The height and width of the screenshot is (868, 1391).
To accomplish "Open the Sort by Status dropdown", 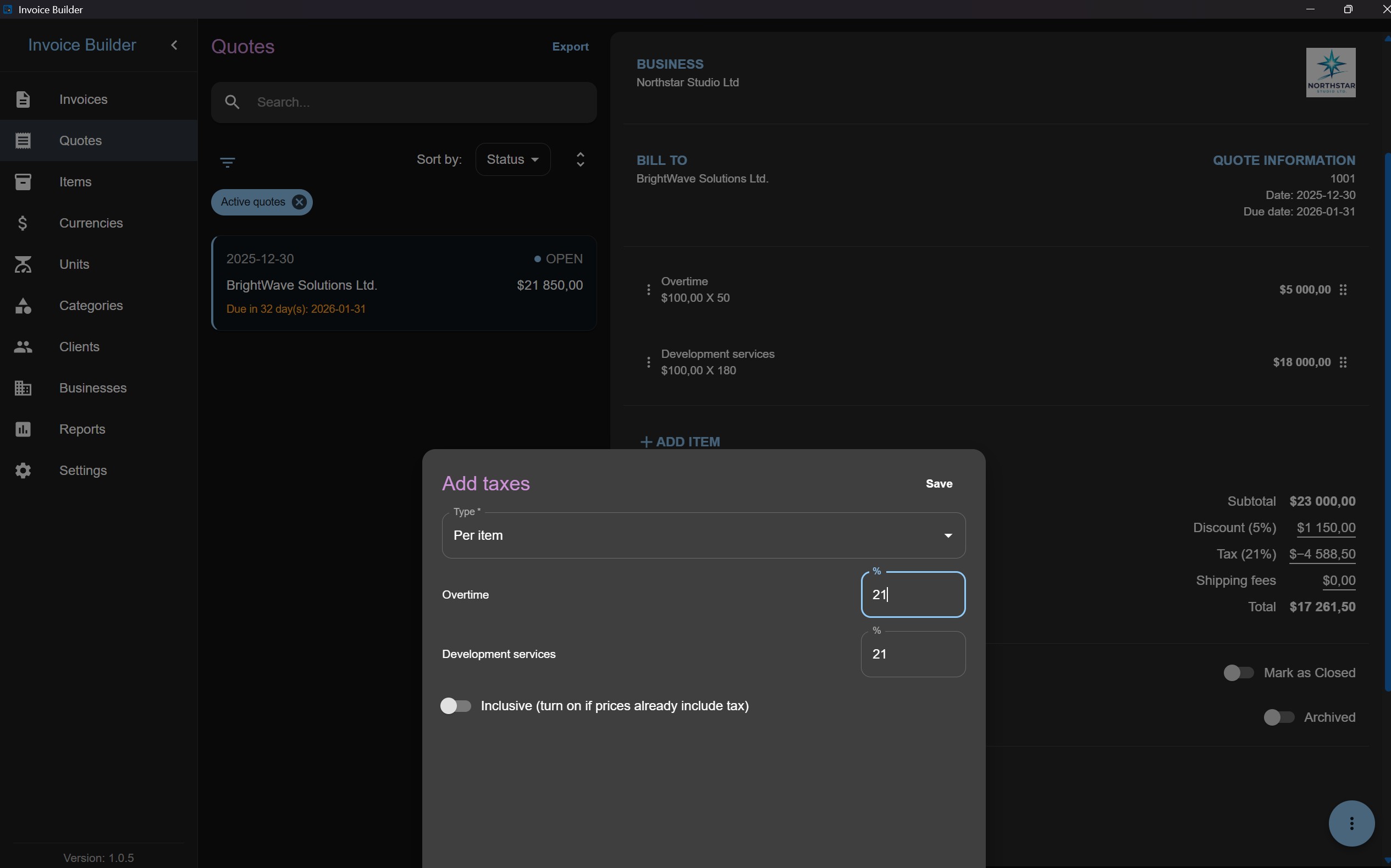I will pyautogui.click(x=512, y=159).
